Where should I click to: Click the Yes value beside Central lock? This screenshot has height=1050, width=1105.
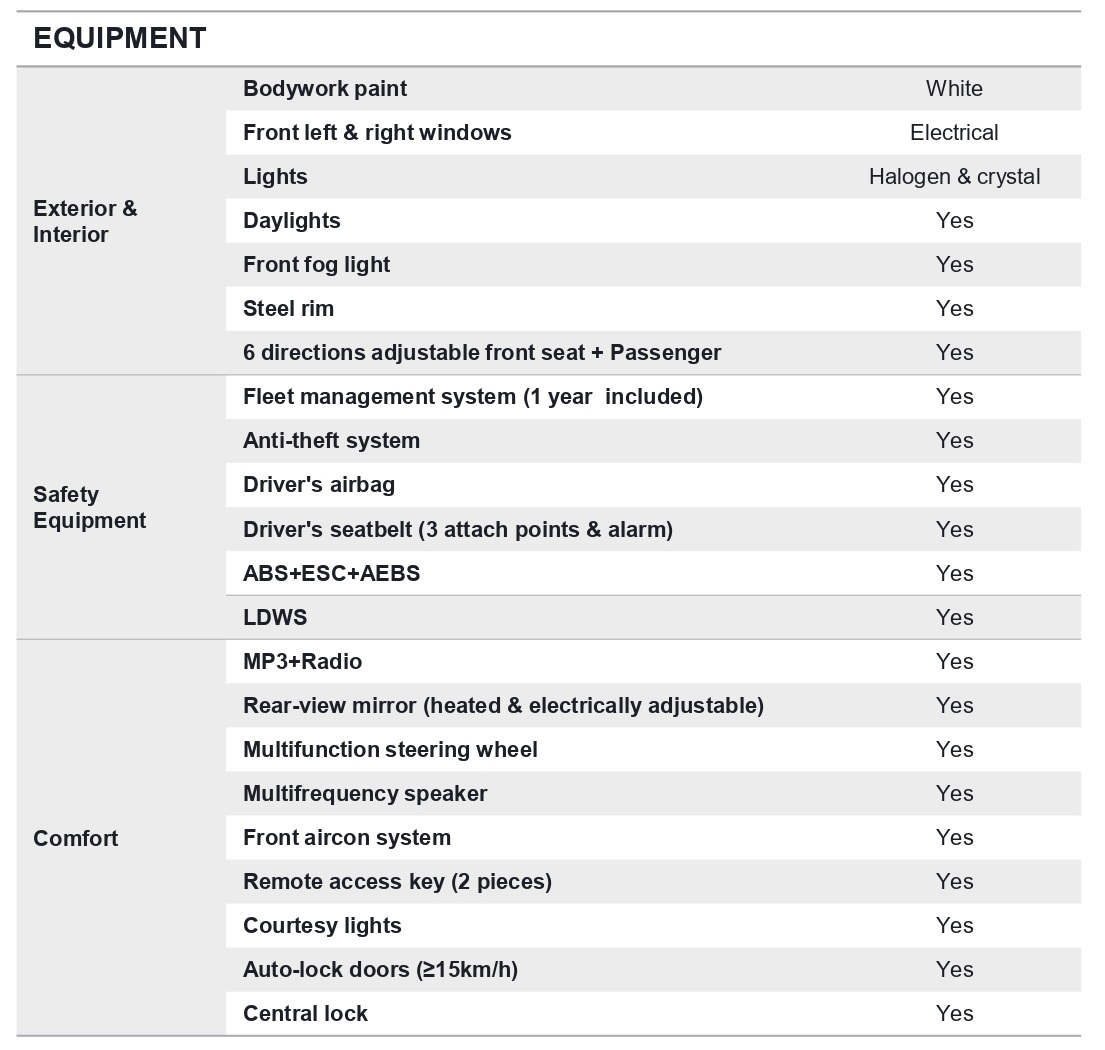[954, 1013]
